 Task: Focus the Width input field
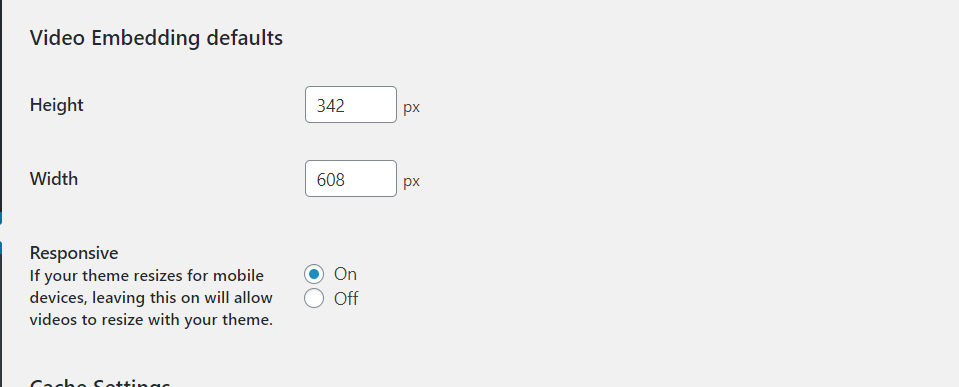point(350,179)
